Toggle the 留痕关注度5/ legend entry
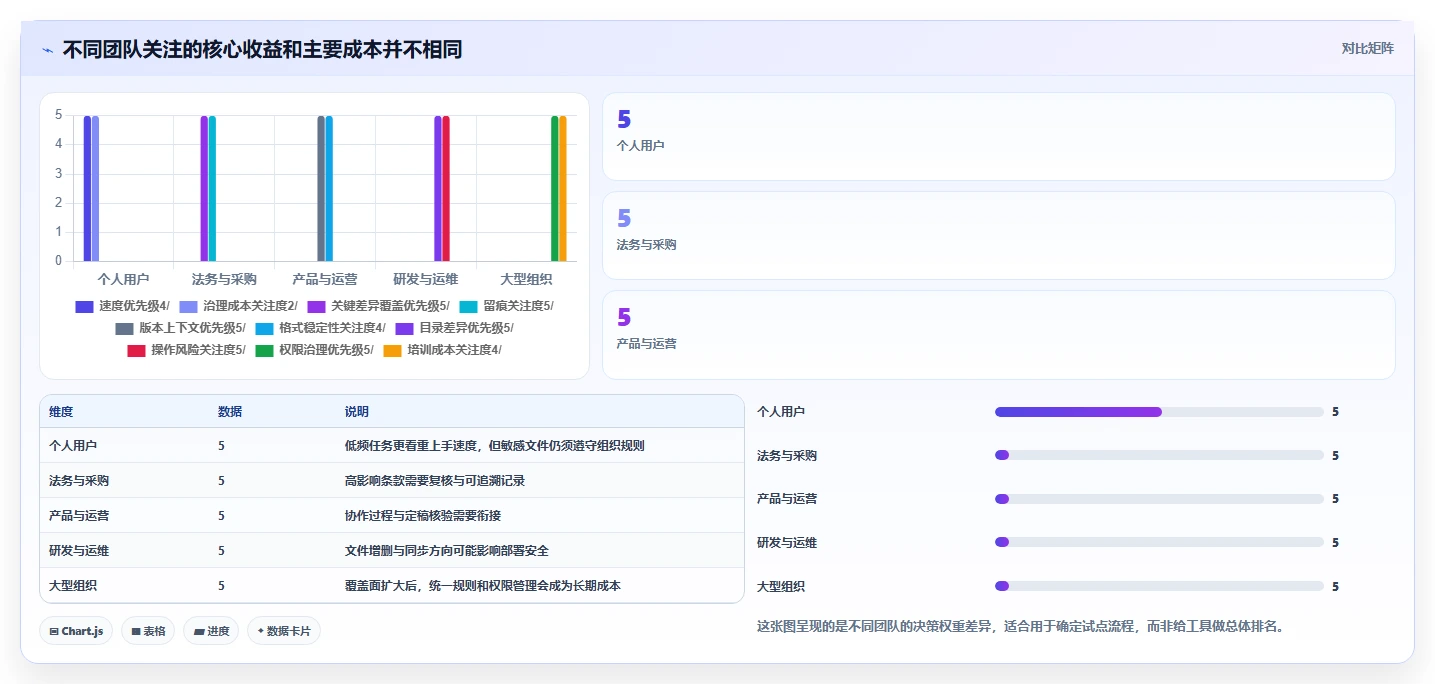The width and height of the screenshot is (1435, 684). [x=506, y=306]
